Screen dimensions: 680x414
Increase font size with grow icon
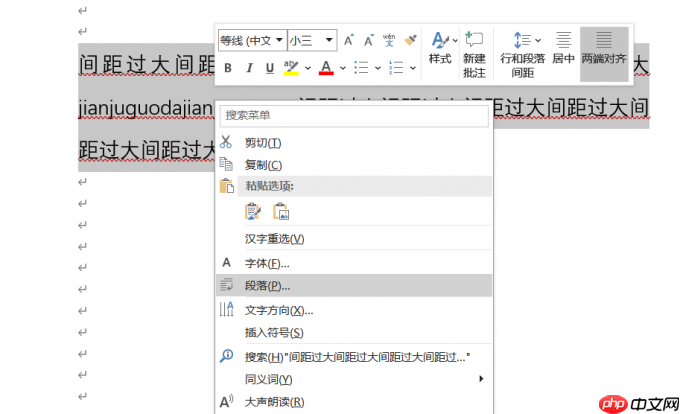click(x=349, y=40)
